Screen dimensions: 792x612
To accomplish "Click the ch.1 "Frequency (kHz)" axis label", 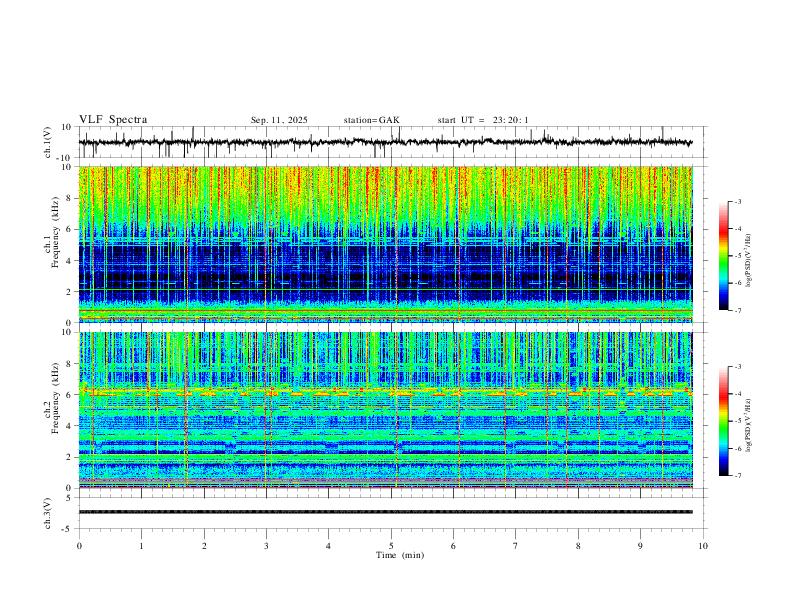I will (55, 231).
